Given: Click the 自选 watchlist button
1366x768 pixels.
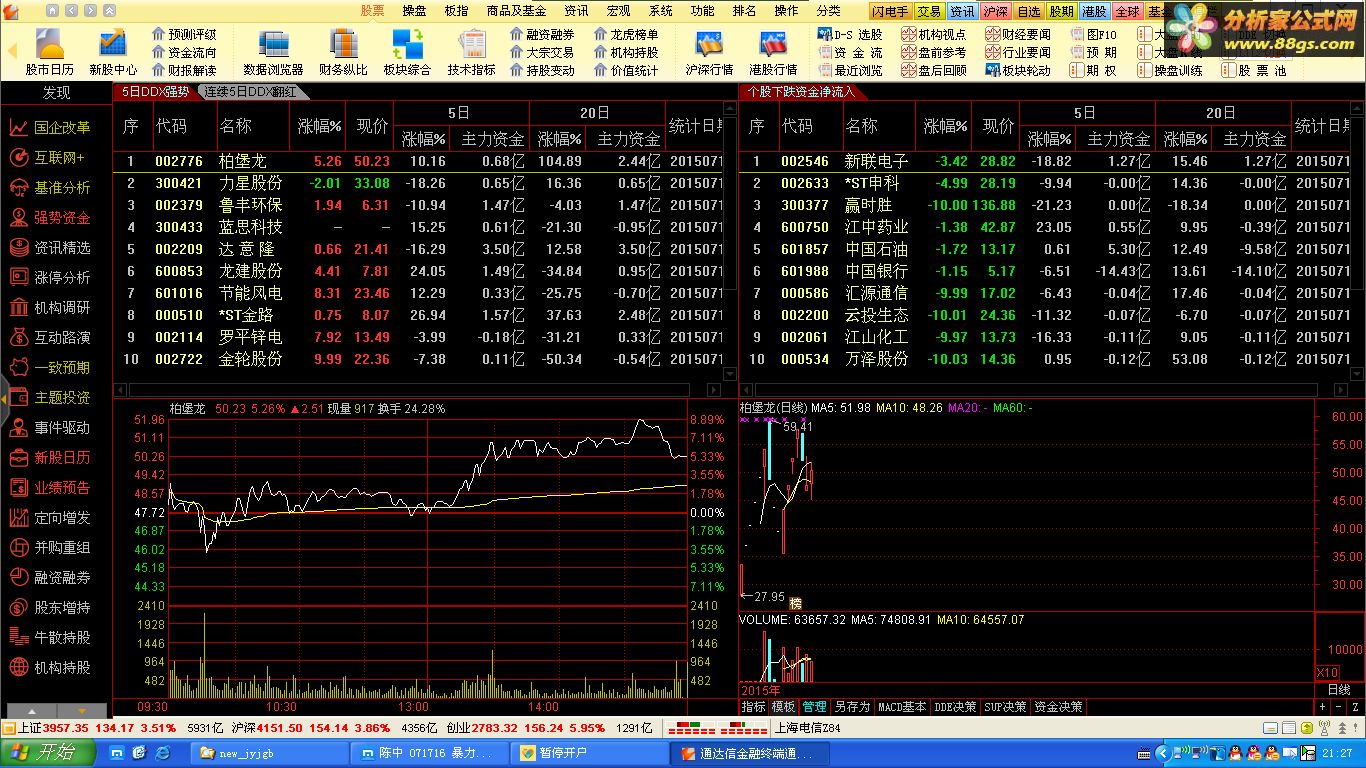Looking at the screenshot, I should click(x=1028, y=11).
